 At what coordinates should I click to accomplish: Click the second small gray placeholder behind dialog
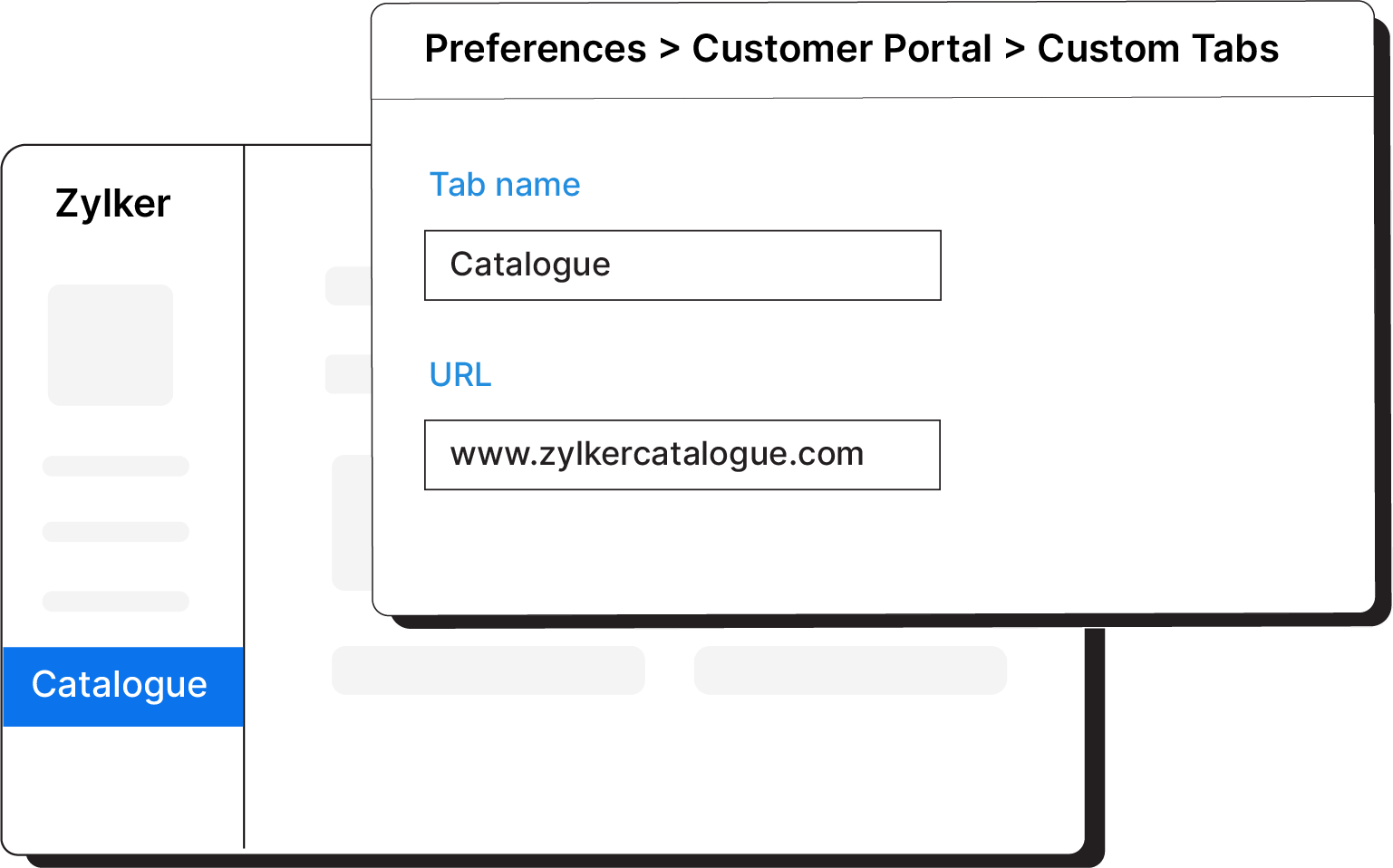349,374
